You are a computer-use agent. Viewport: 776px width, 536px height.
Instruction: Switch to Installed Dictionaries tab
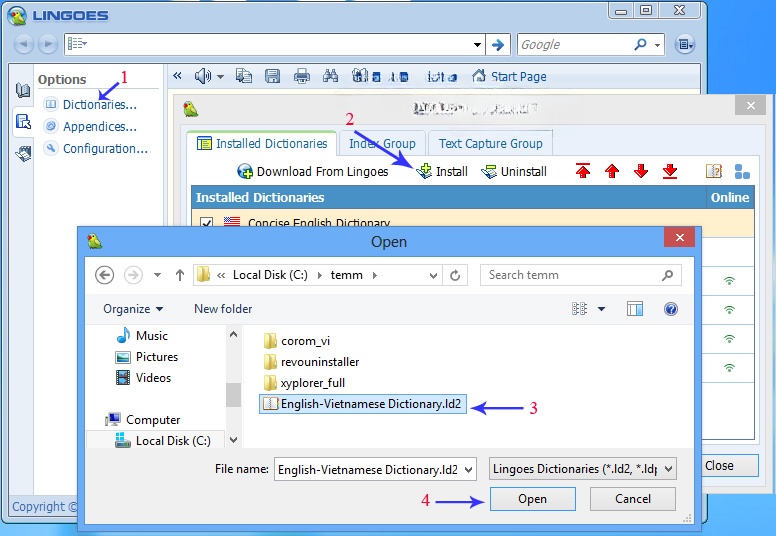tap(262, 144)
